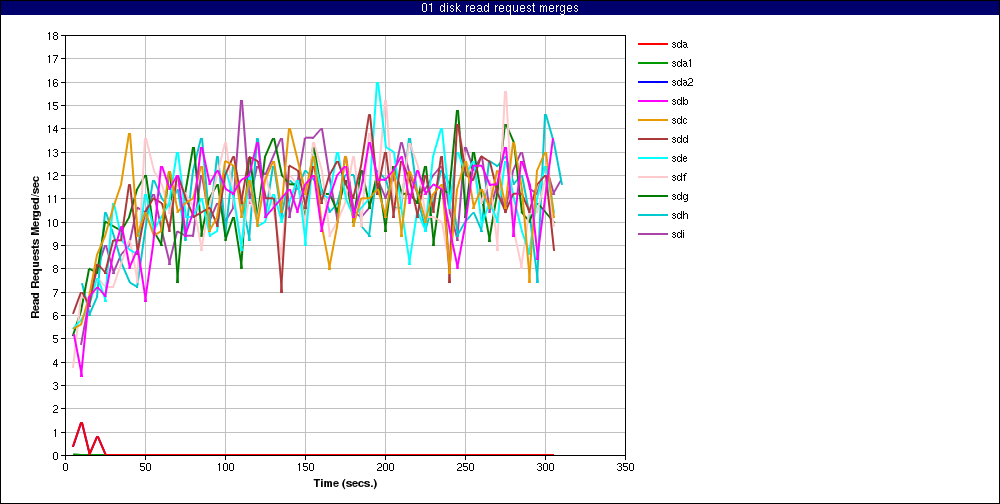Select the sdc legend label

680,121
